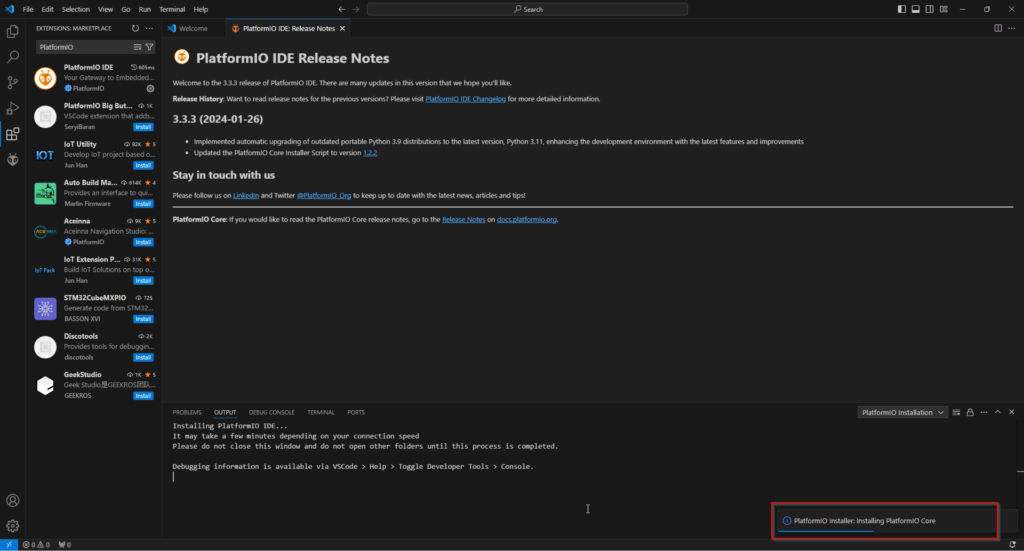Open the Run and Debug view

(12, 108)
